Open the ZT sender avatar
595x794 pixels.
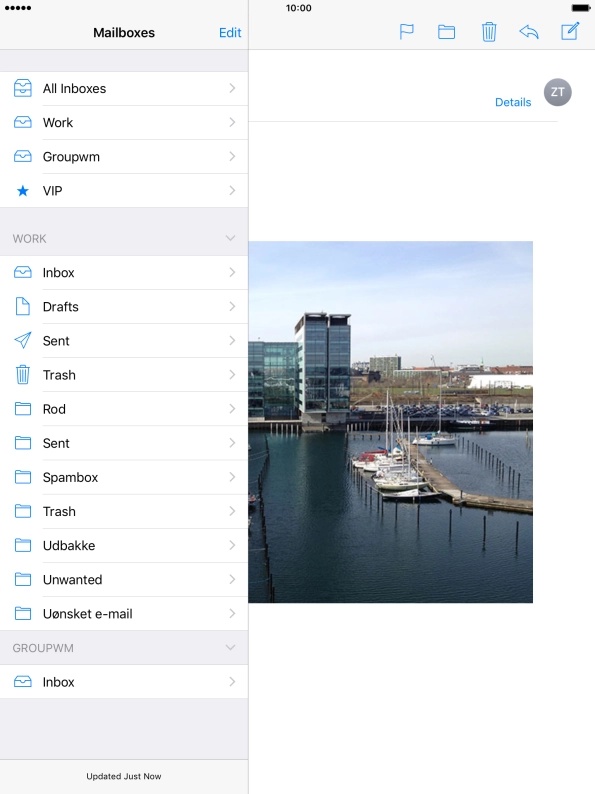click(x=558, y=92)
